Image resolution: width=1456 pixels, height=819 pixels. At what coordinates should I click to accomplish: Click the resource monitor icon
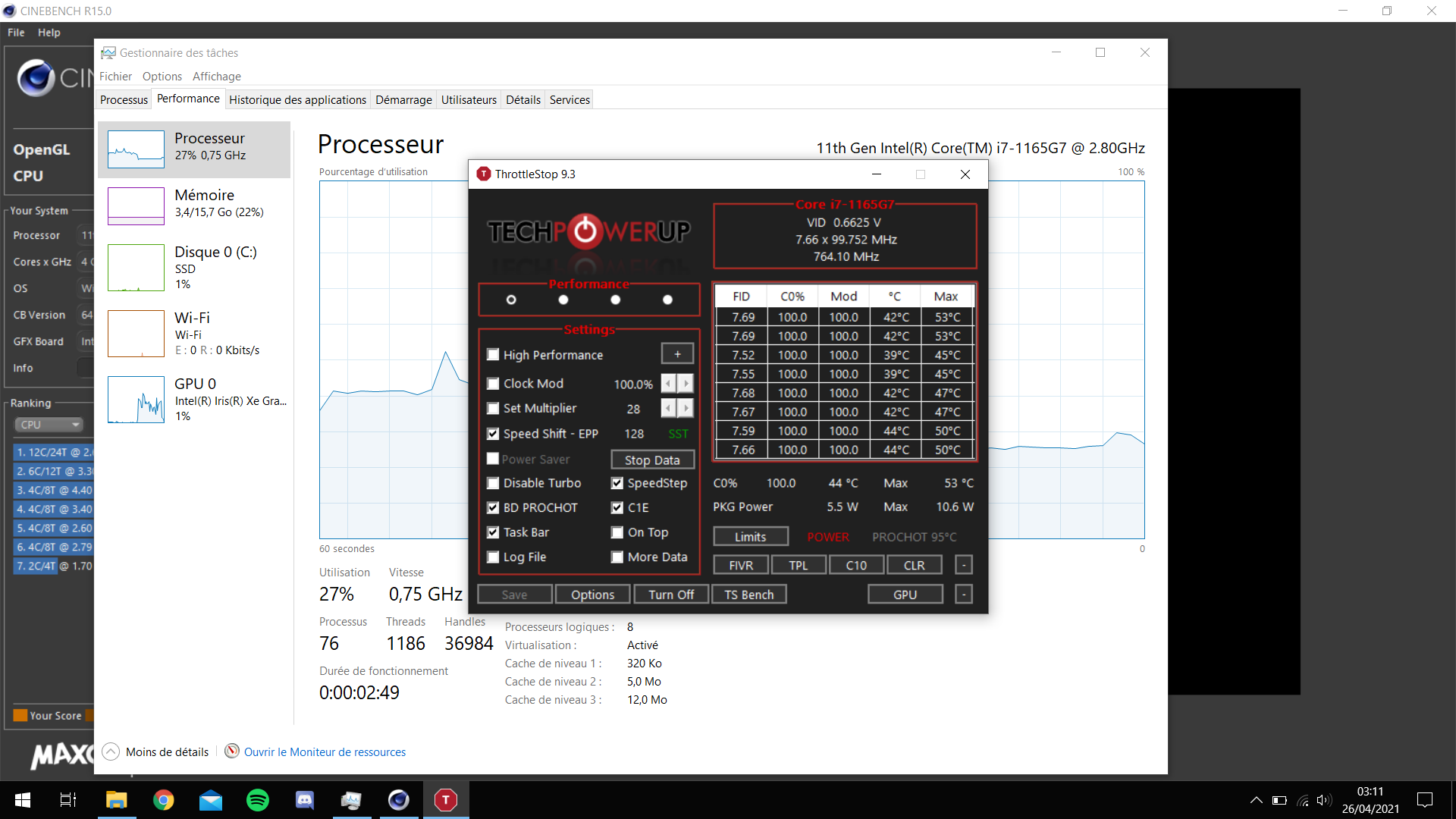coord(232,751)
